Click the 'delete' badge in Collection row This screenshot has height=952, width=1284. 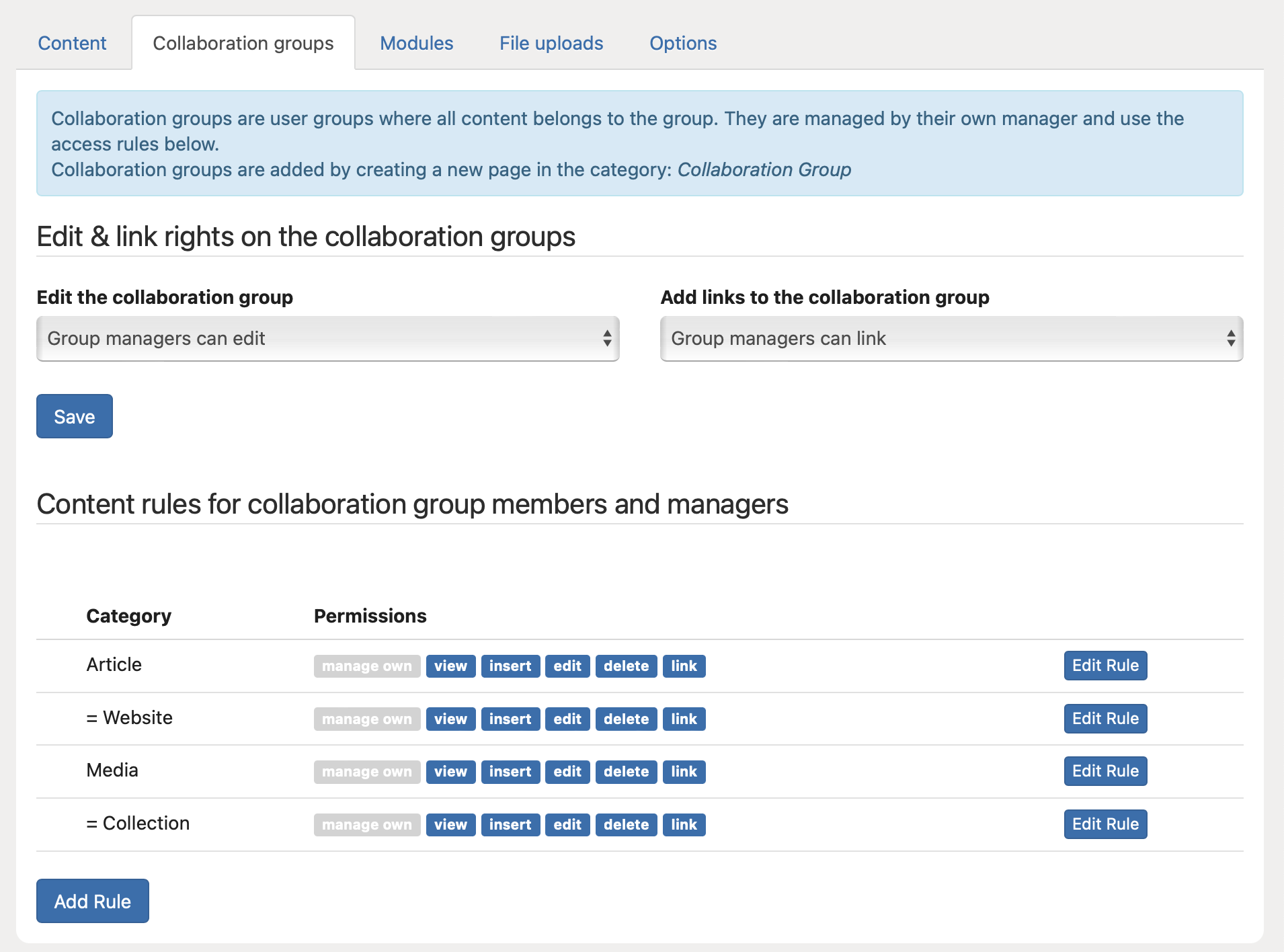pyautogui.click(x=626, y=825)
